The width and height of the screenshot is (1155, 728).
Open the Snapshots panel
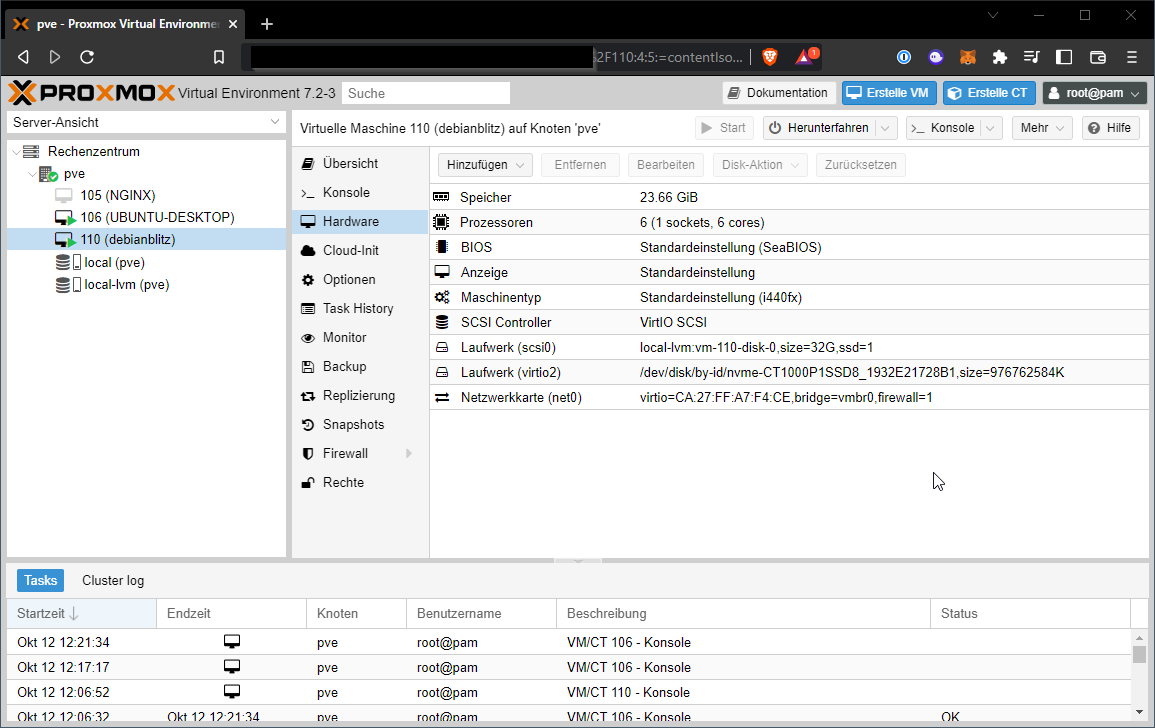pyautogui.click(x=351, y=424)
